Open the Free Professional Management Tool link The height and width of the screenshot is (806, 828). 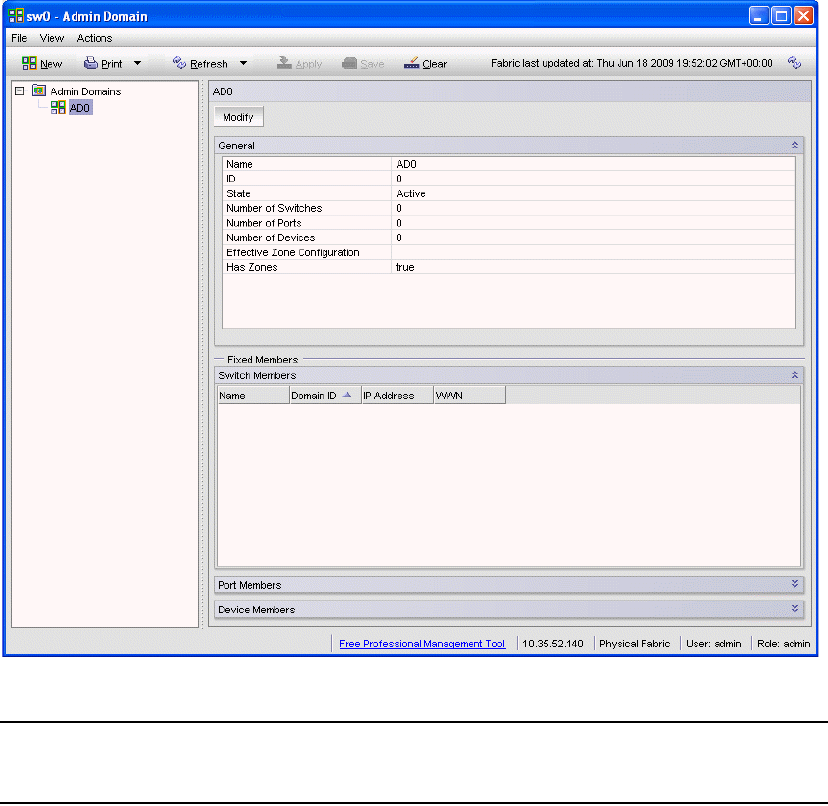click(x=422, y=643)
